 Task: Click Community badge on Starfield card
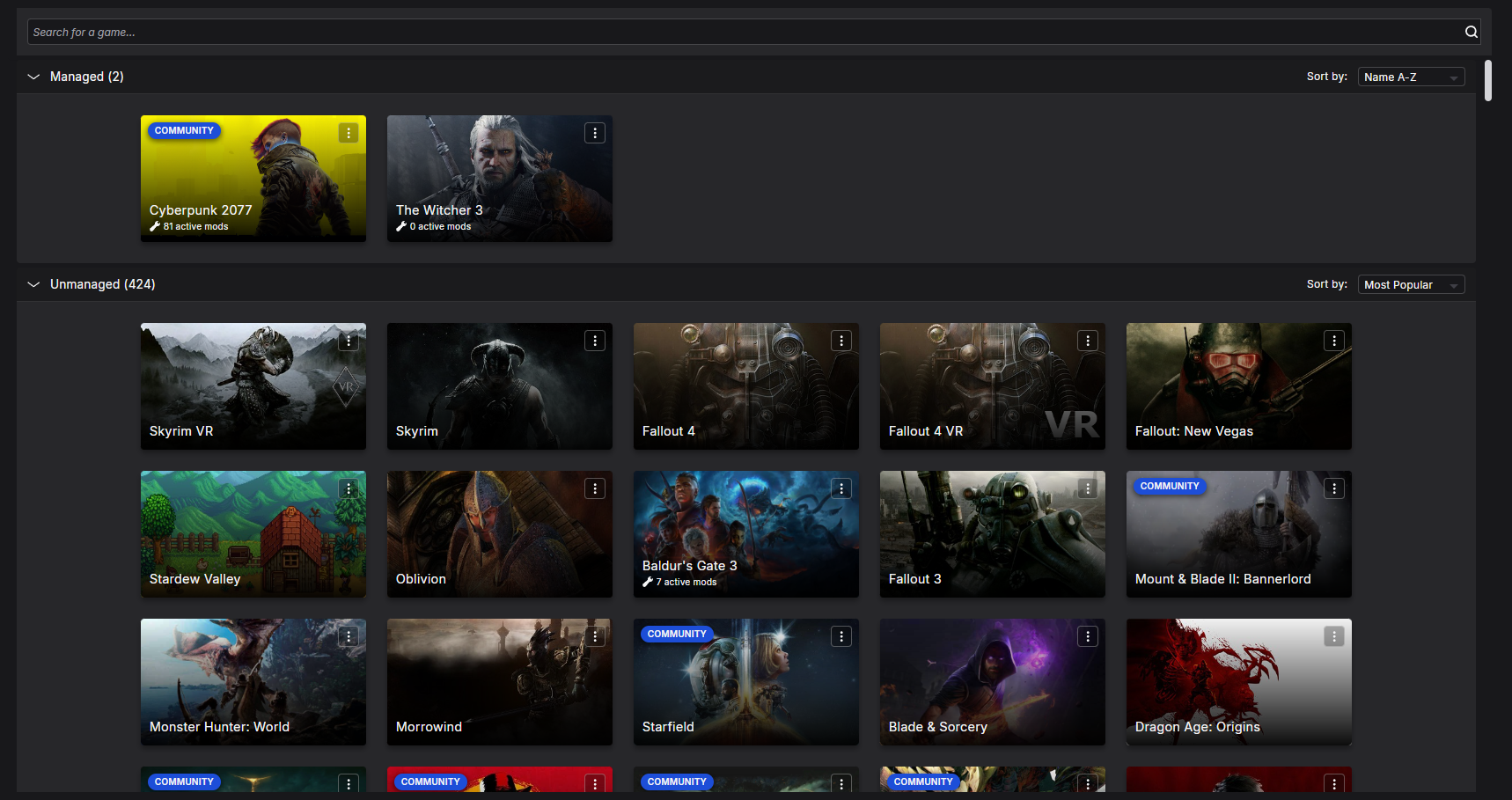[x=677, y=634]
